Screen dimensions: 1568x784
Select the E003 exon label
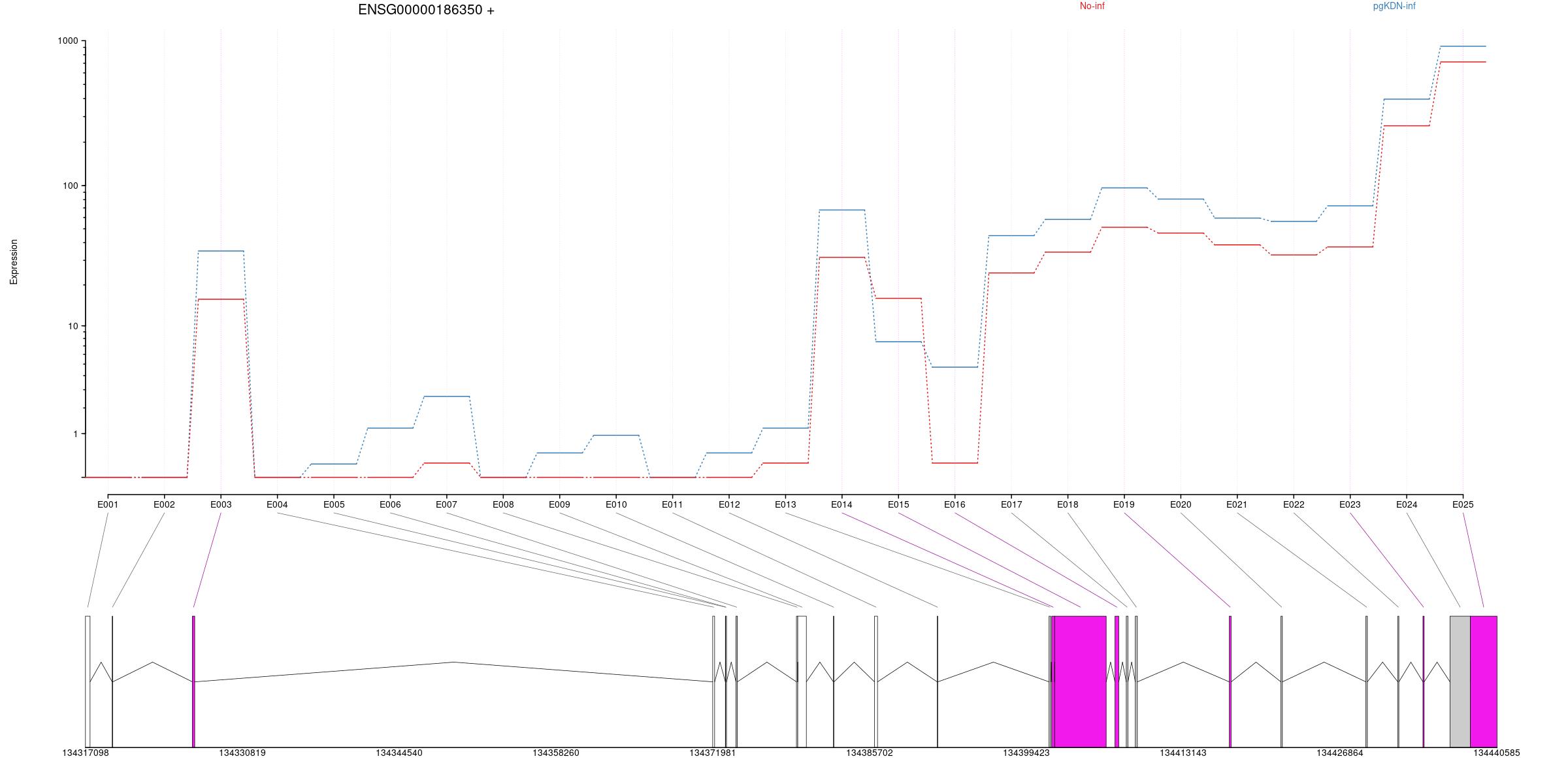coord(221,504)
